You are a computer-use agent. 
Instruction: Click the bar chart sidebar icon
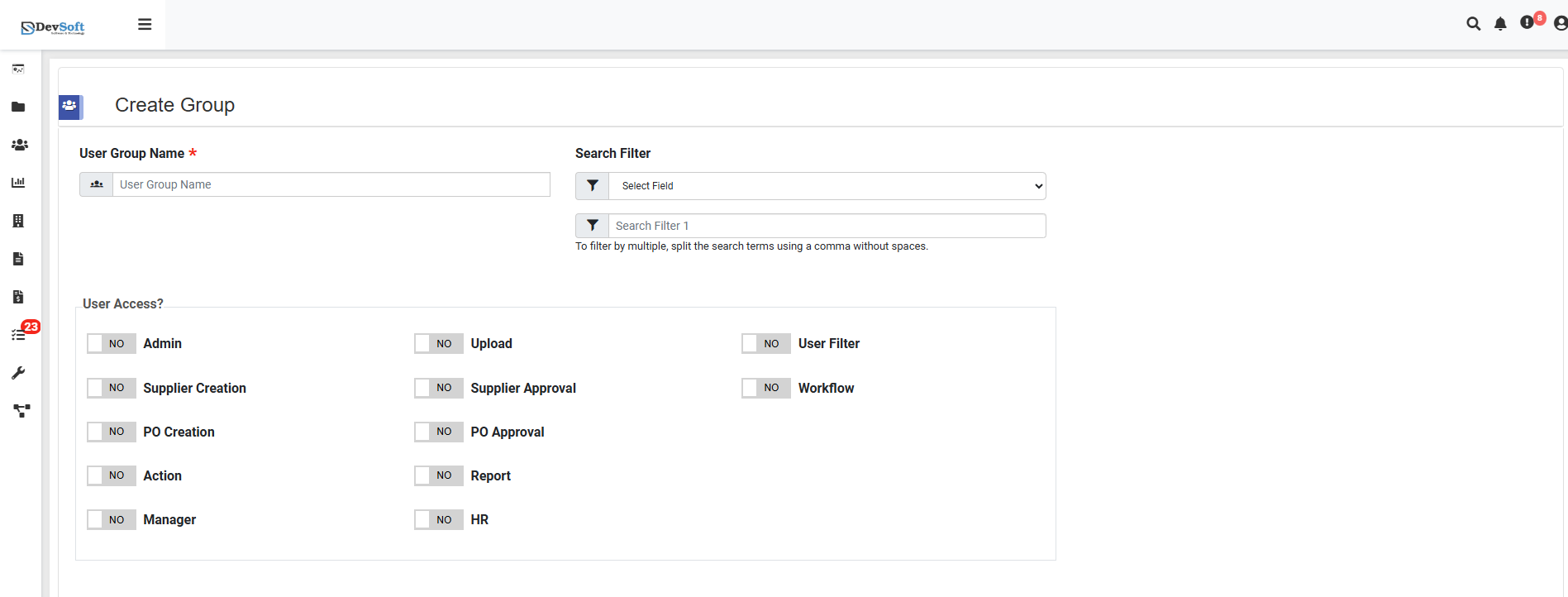18,183
